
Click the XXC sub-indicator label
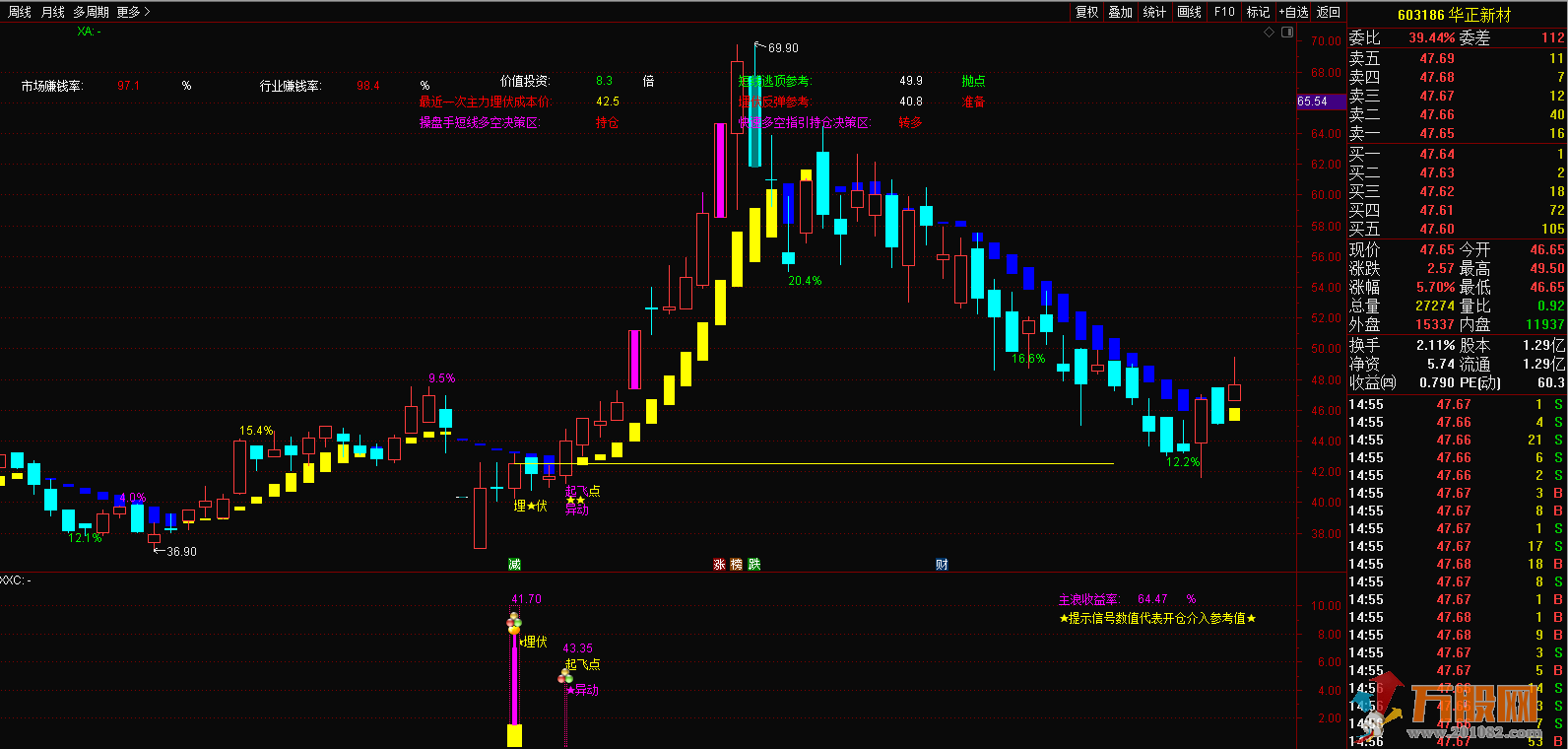pyautogui.click(x=15, y=580)
